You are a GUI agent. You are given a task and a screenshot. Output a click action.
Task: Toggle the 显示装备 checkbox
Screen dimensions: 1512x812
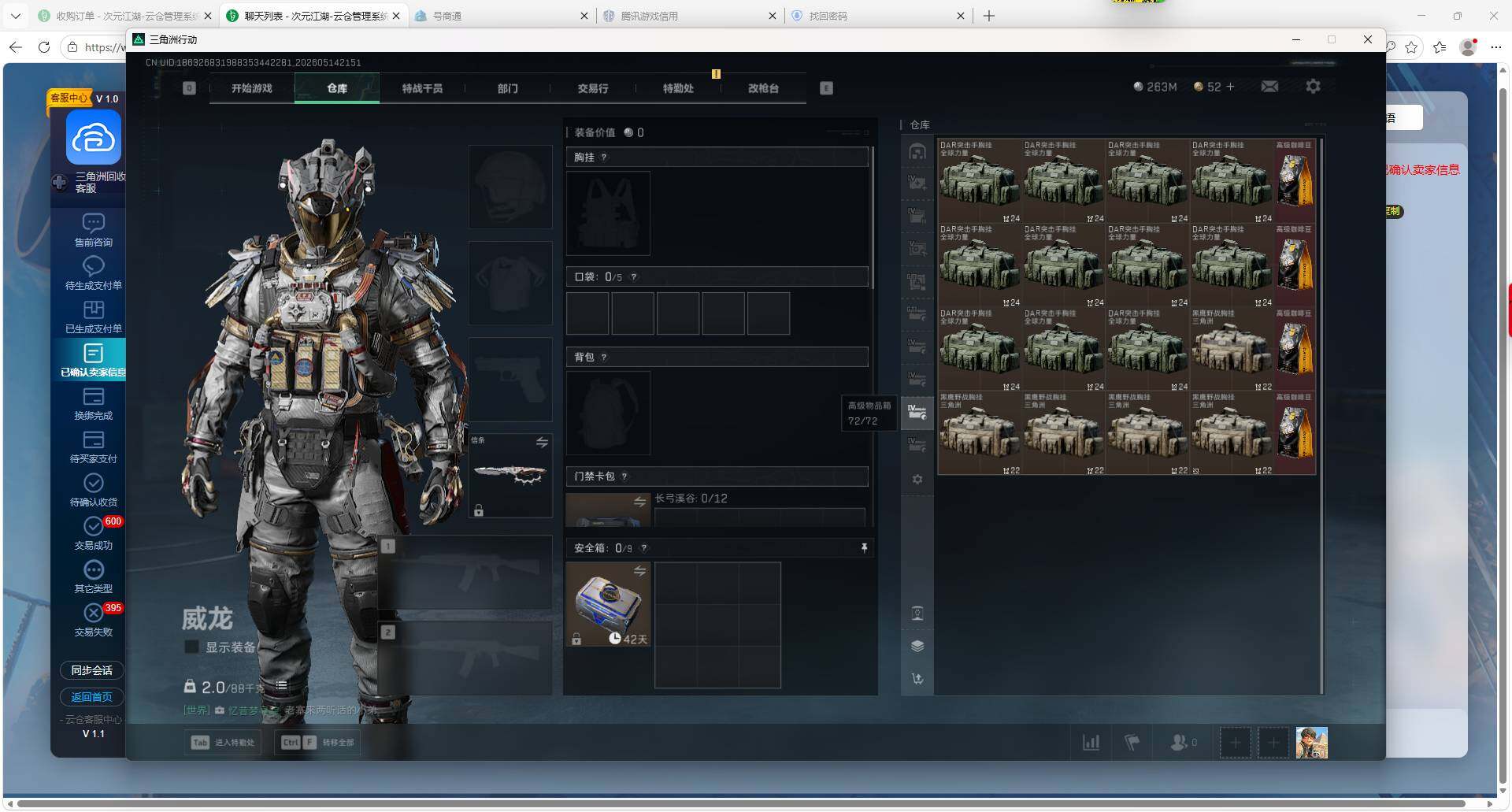point(191,647)
